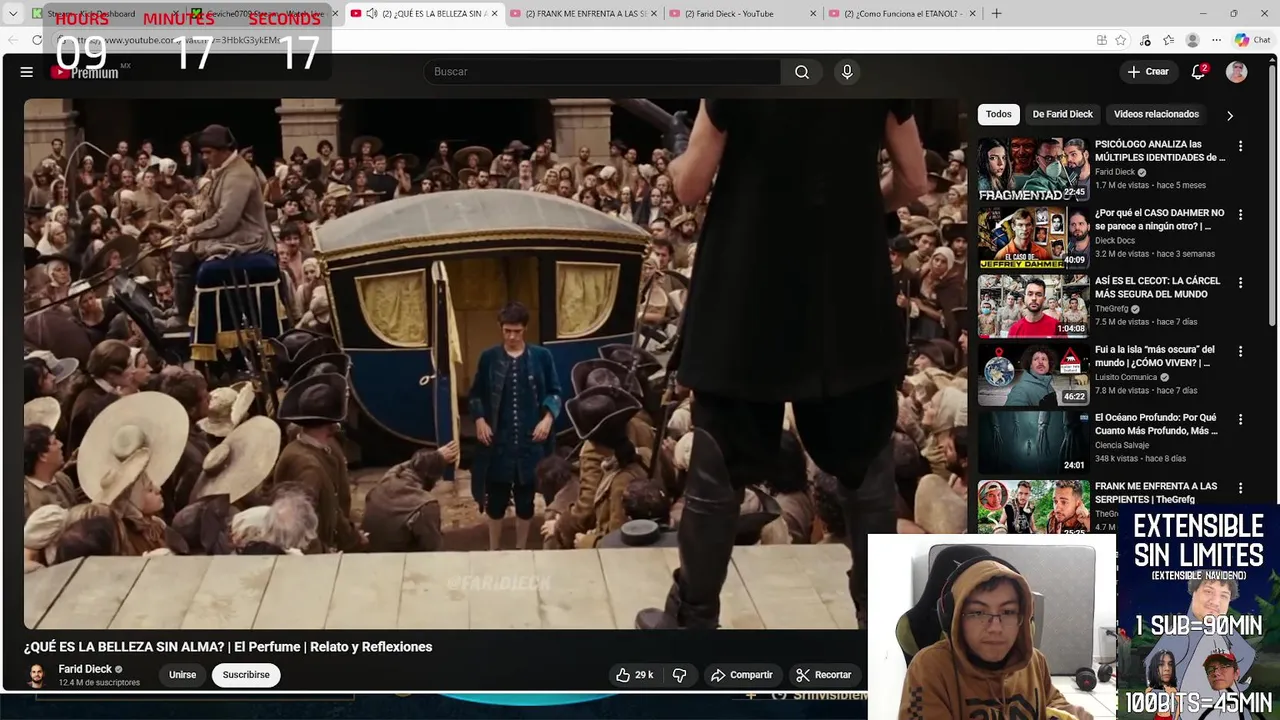Image resolution: width=1280 pixels, height=720 pixels.
Task: Open options for CECOT video
Action: point(1240,283)
